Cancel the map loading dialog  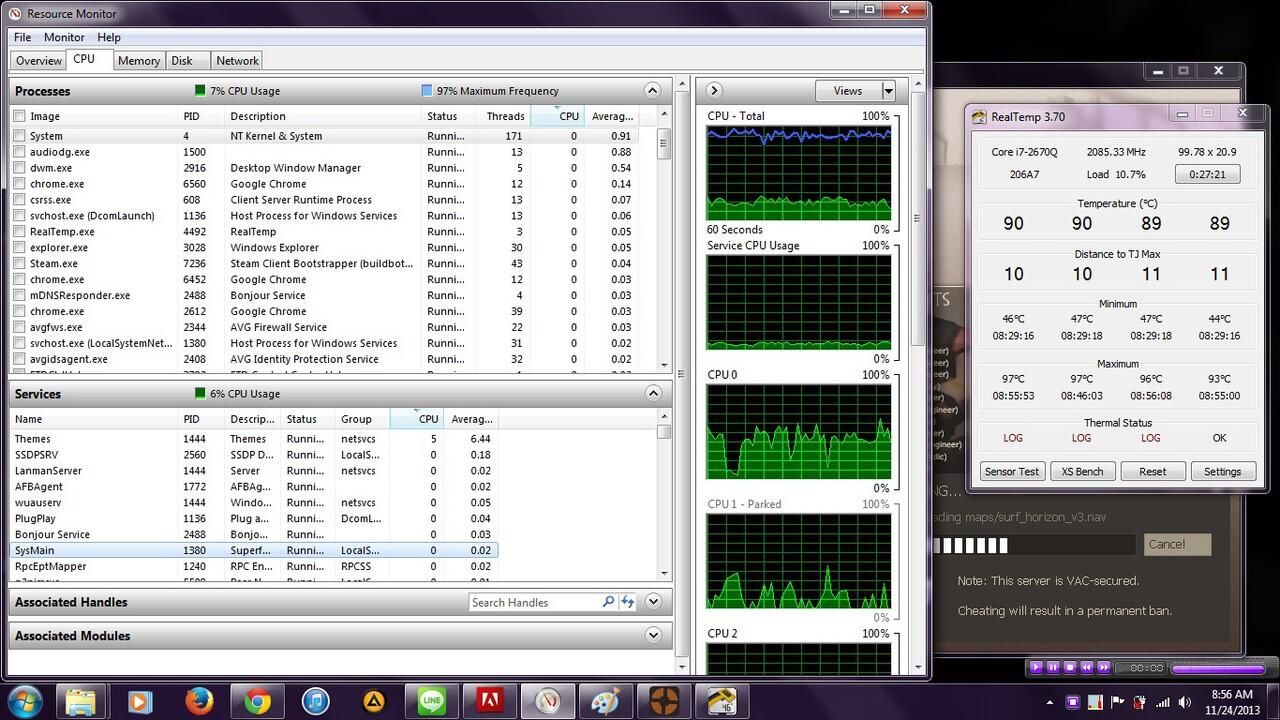coord(1177,544)
